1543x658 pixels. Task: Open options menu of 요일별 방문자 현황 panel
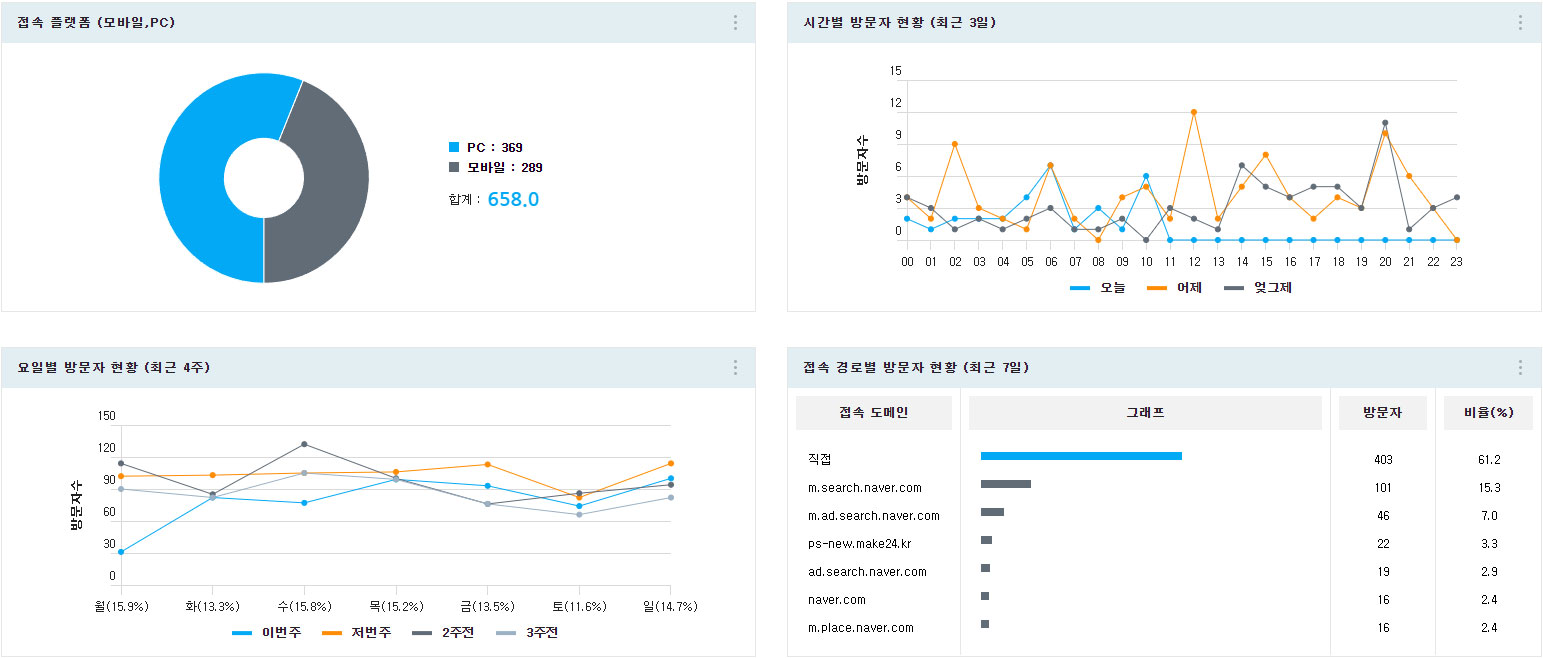(735, 367)
